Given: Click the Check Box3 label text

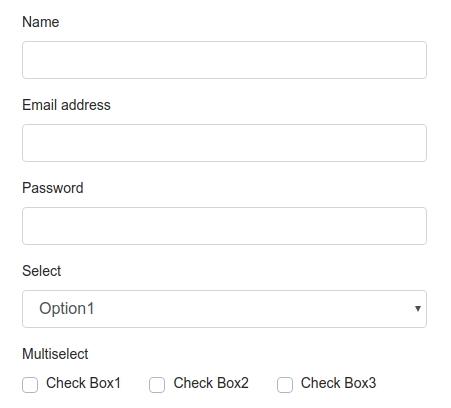Looking at the screenshot, I should 338,383.
